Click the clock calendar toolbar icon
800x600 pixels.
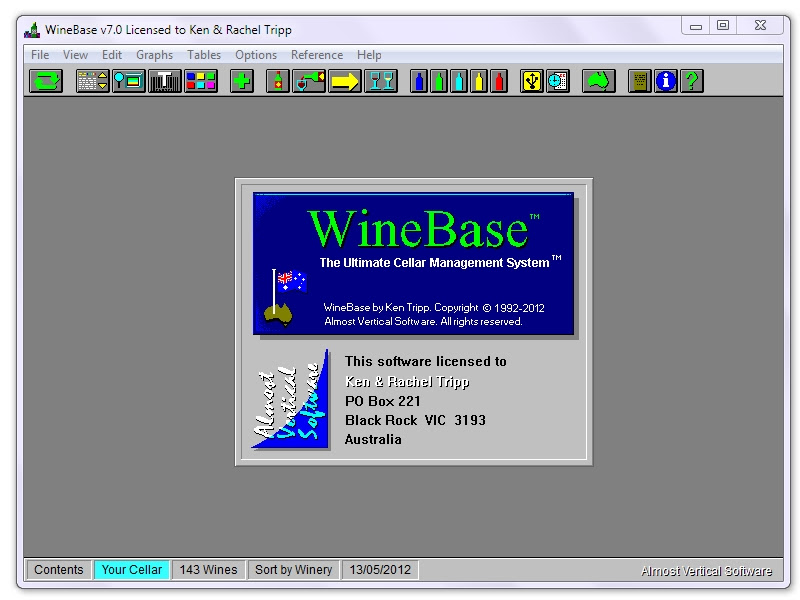point(558,81)
